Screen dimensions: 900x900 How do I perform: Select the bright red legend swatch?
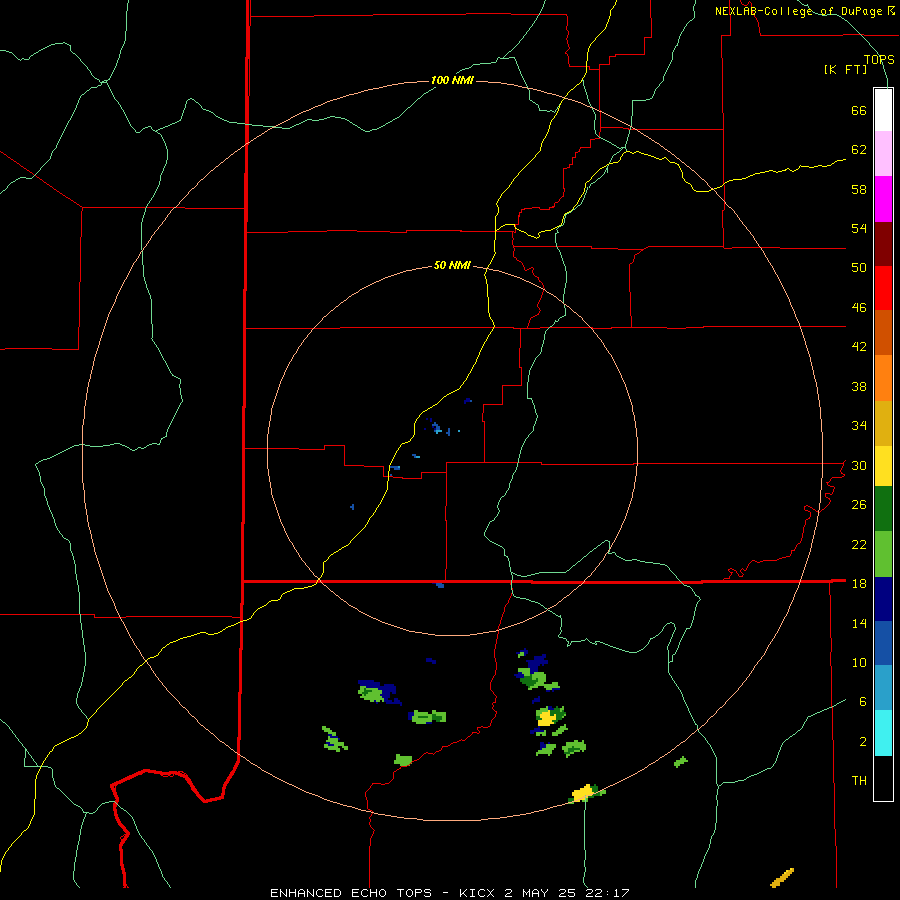point(883,288)
